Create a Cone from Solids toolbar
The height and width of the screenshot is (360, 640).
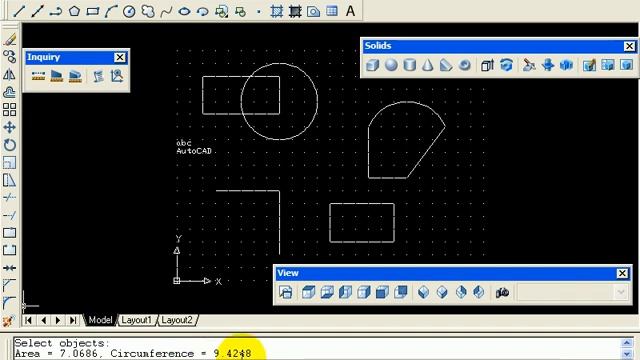click(428, 65)
